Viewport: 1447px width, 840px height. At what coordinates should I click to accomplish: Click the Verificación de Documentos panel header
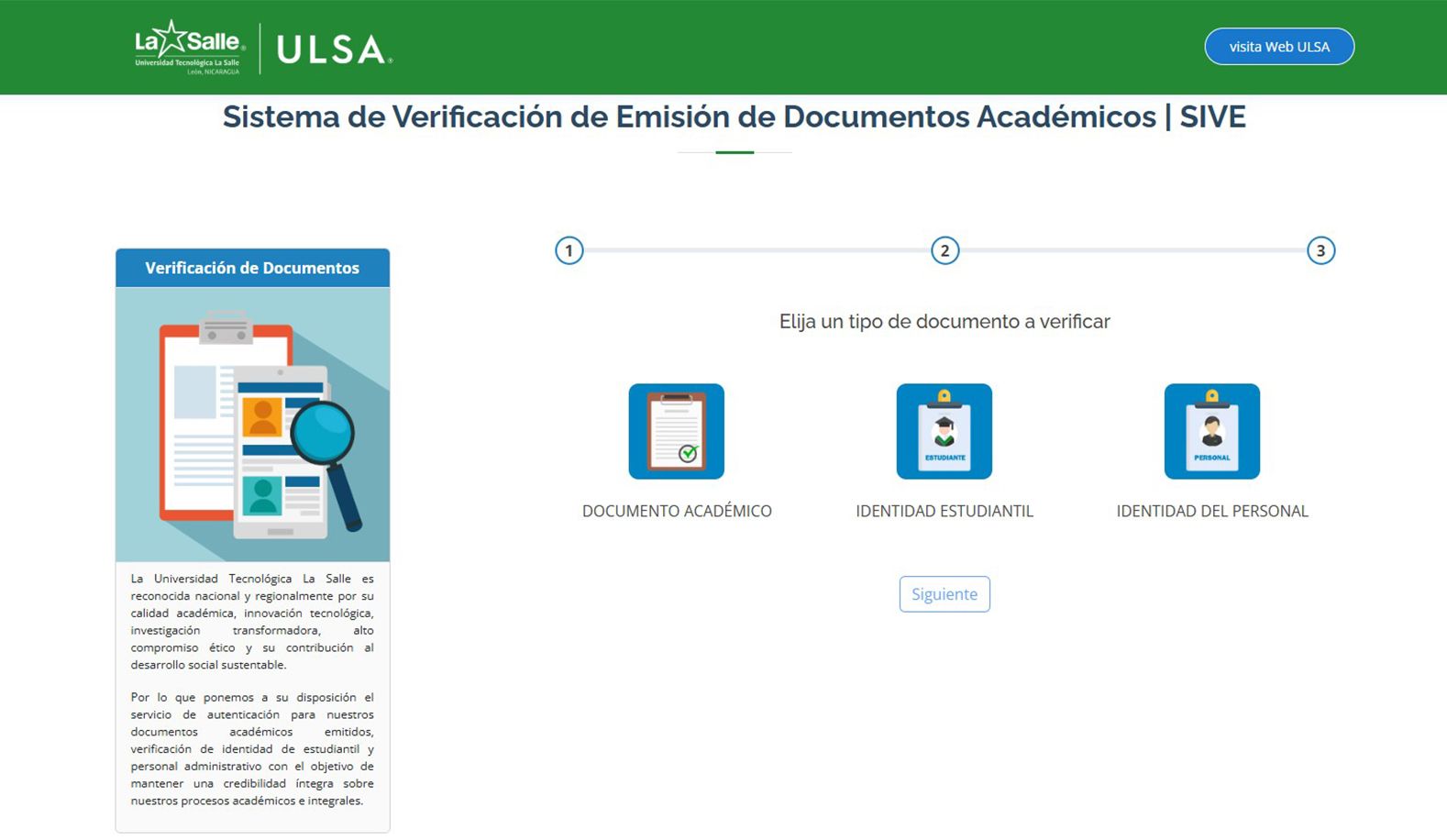point(252,268)
